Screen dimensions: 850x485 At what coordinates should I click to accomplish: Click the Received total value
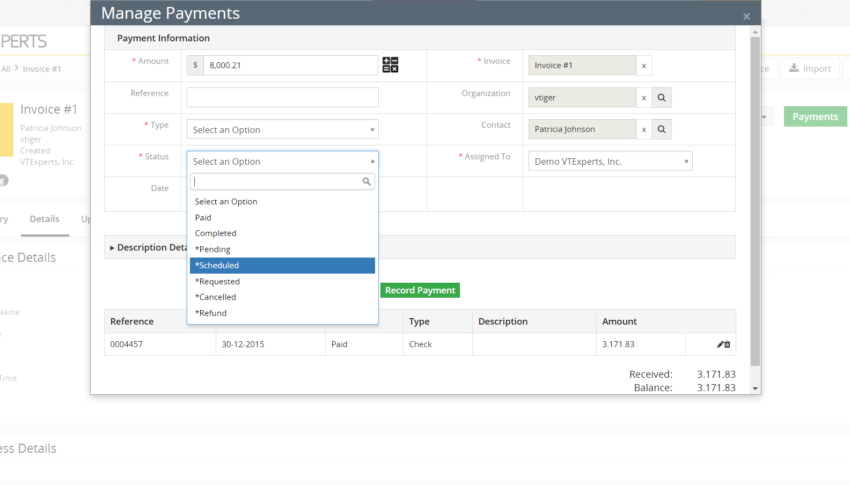tap(716, 374)
